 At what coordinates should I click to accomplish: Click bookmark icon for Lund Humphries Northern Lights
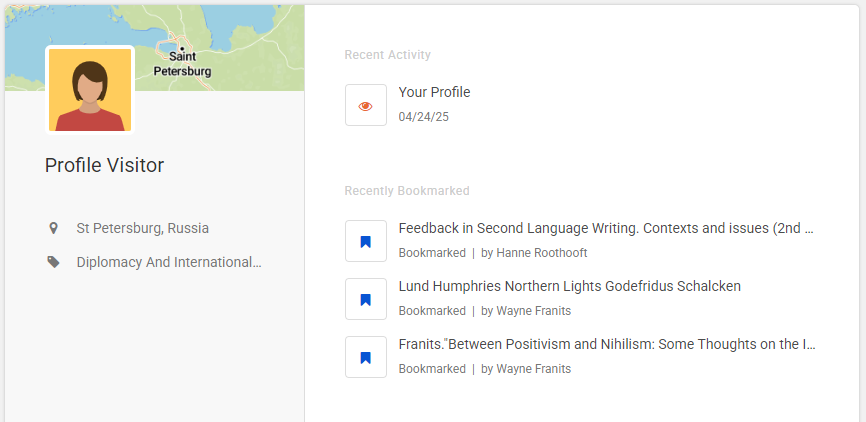pyautogui.click(x=366, y=299)
